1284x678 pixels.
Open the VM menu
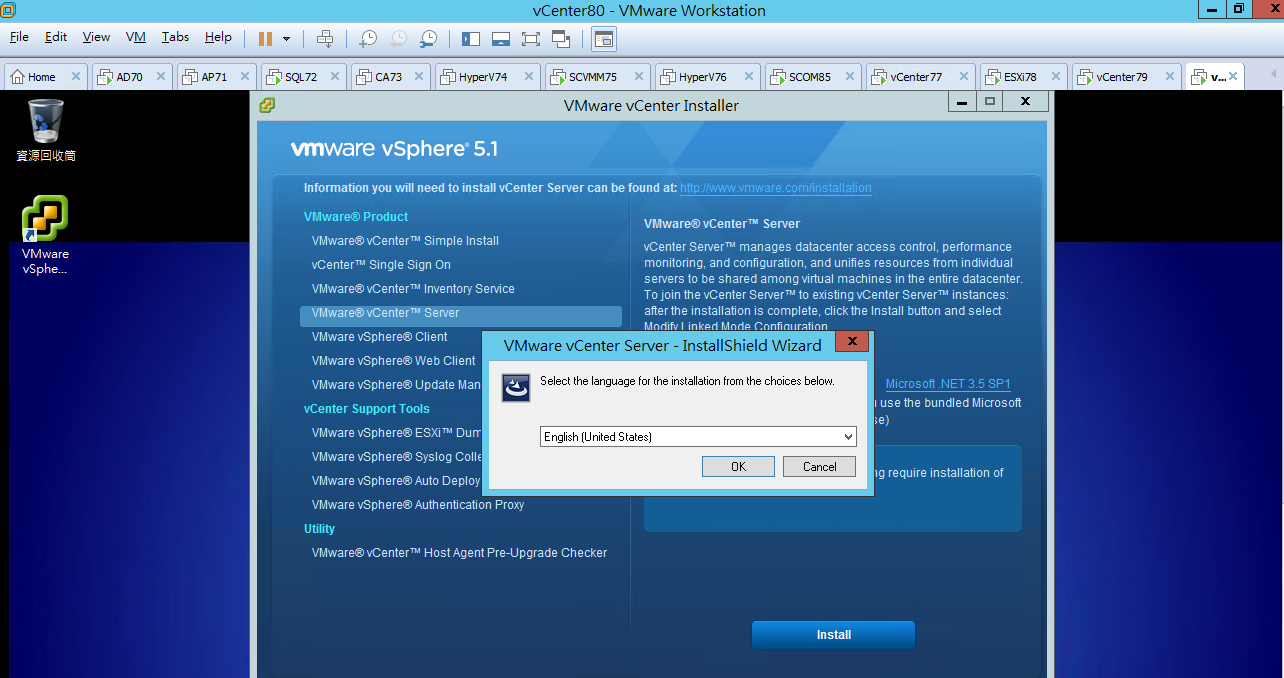(136, 37)
